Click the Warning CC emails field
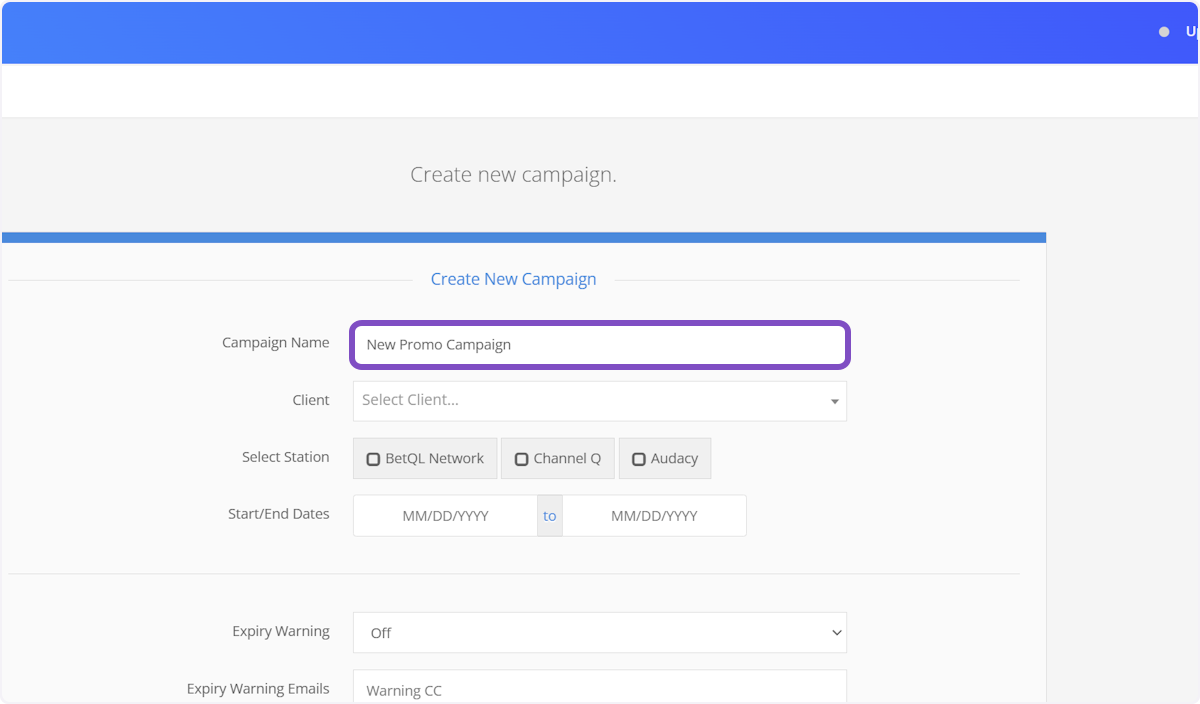This screenshot has width=1200, height=704. (x=600, y=689)
